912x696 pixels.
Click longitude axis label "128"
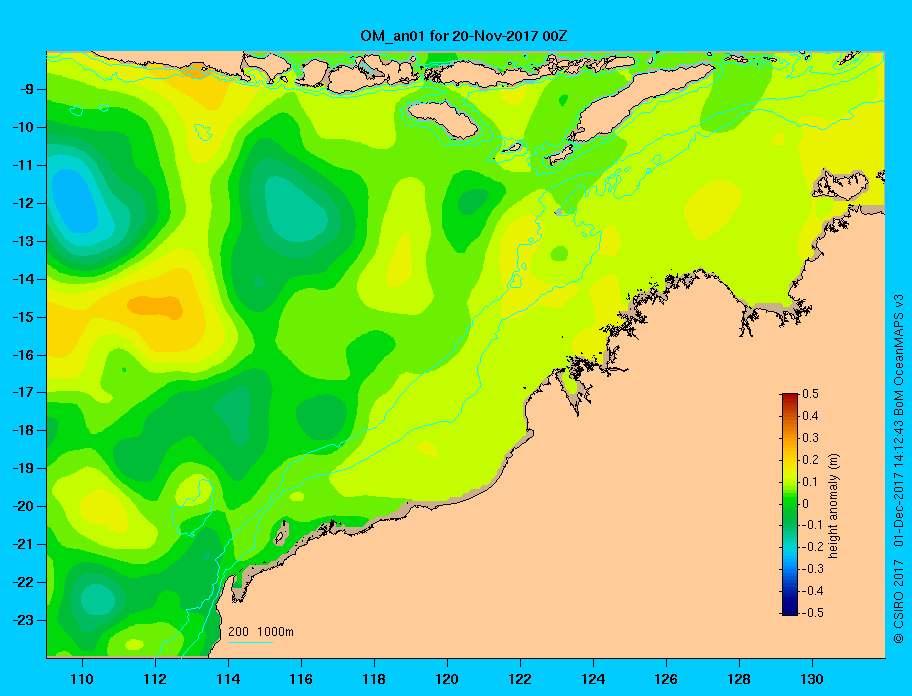click(x=739, y=679)
